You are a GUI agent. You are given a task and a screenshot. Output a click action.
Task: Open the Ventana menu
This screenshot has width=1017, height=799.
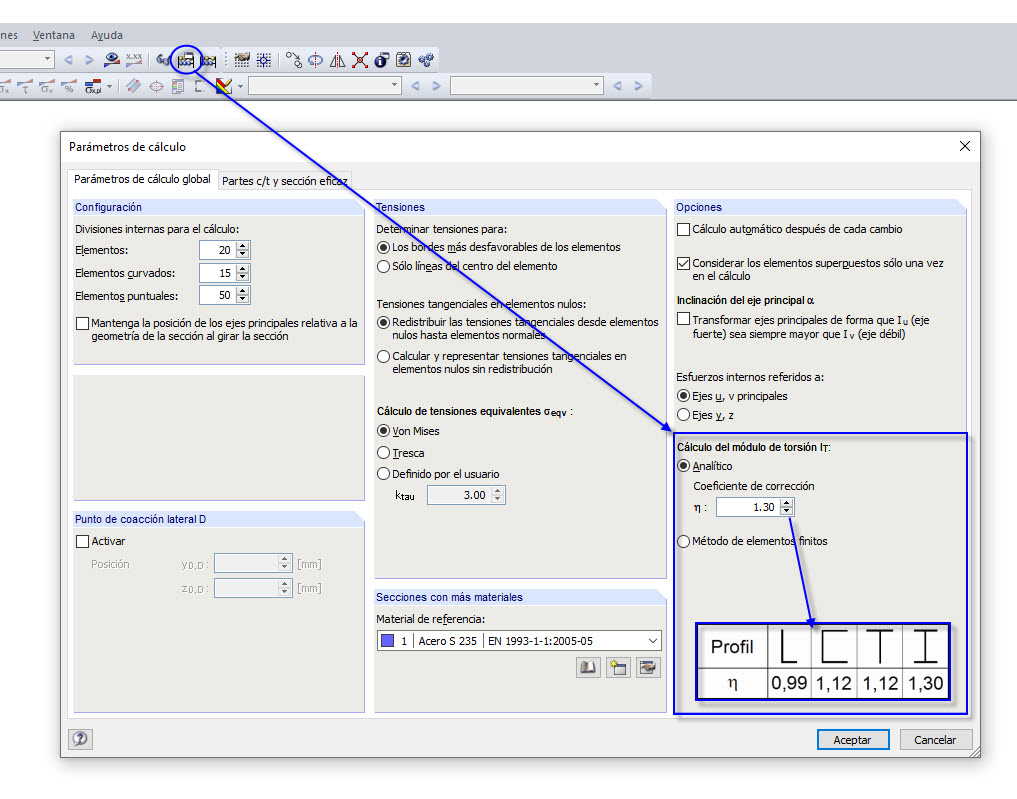54,35
